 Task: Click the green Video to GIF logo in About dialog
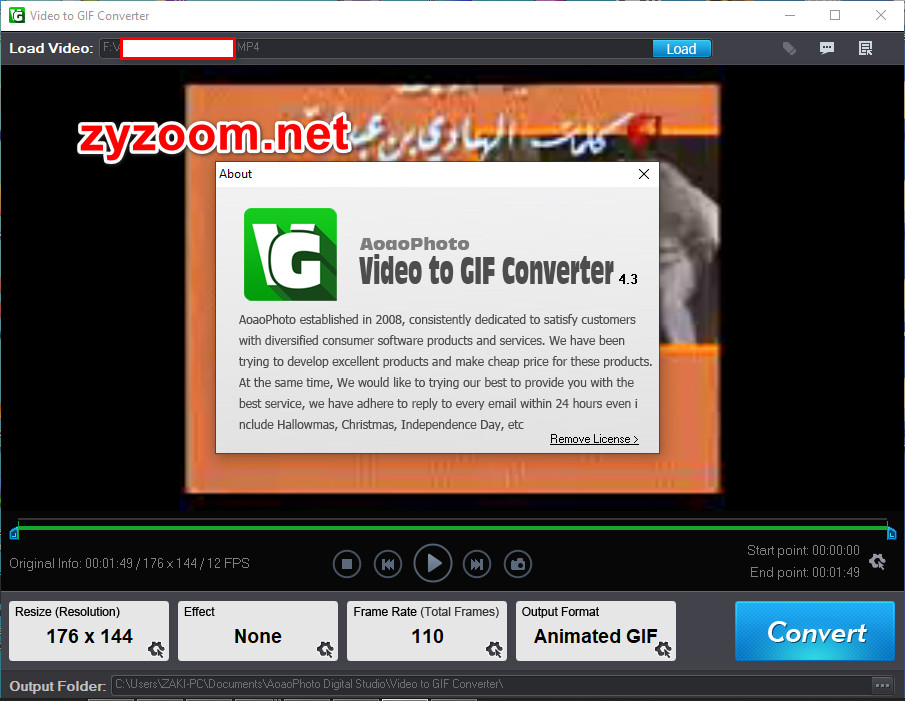290,254
